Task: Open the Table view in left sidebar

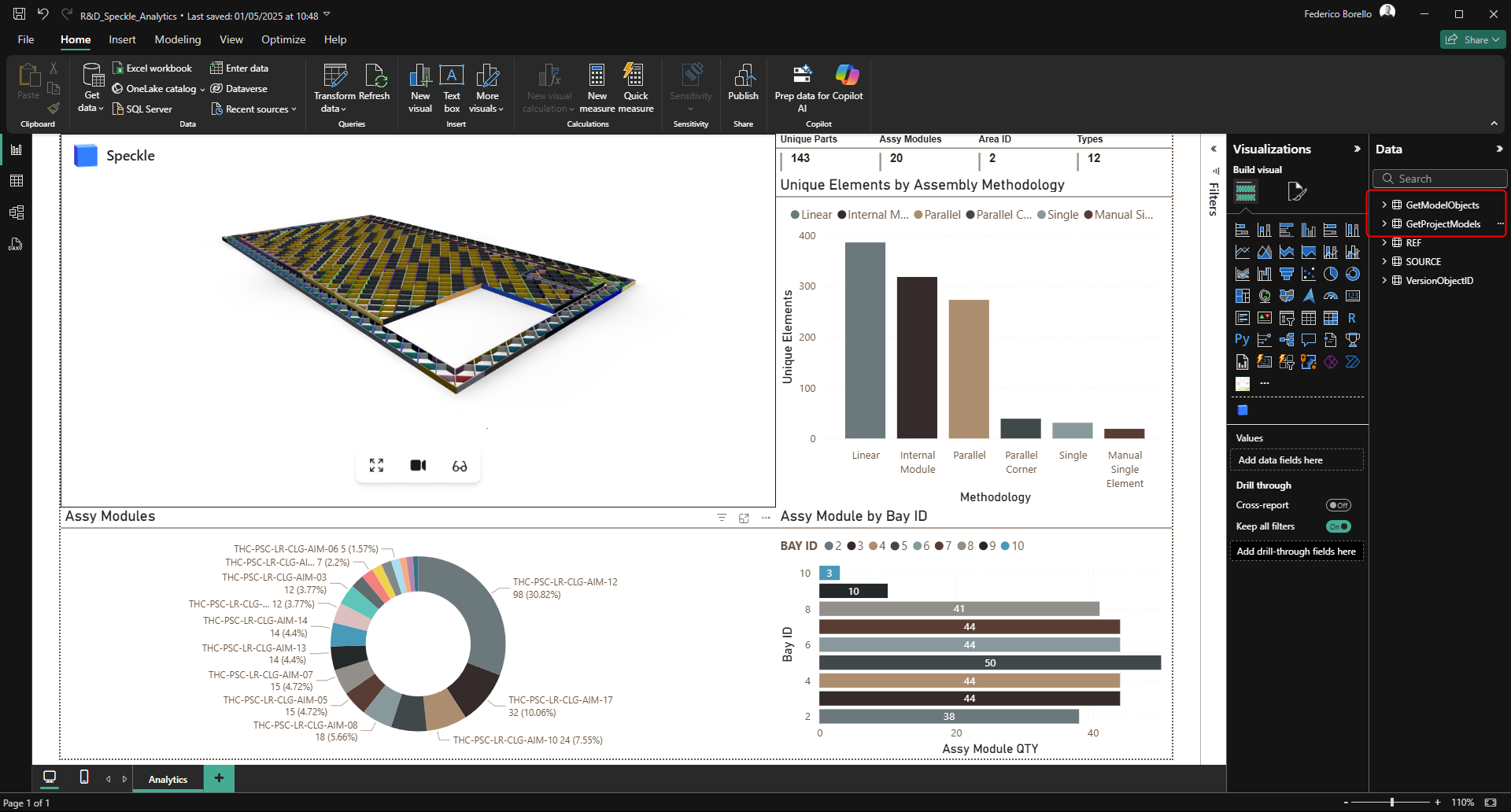Action: coord(17,181)
